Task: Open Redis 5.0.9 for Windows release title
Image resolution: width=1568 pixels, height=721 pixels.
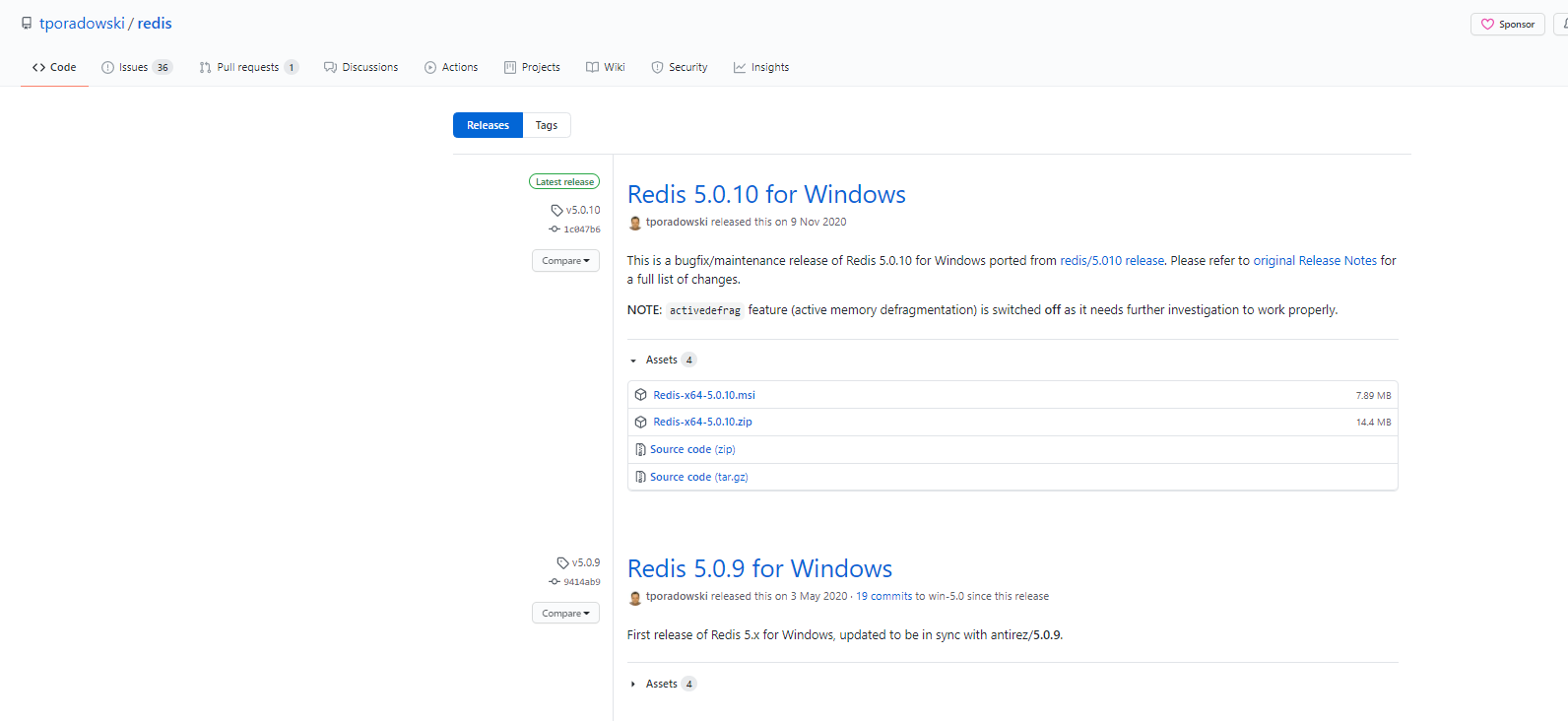Action: tap(759, 568)
